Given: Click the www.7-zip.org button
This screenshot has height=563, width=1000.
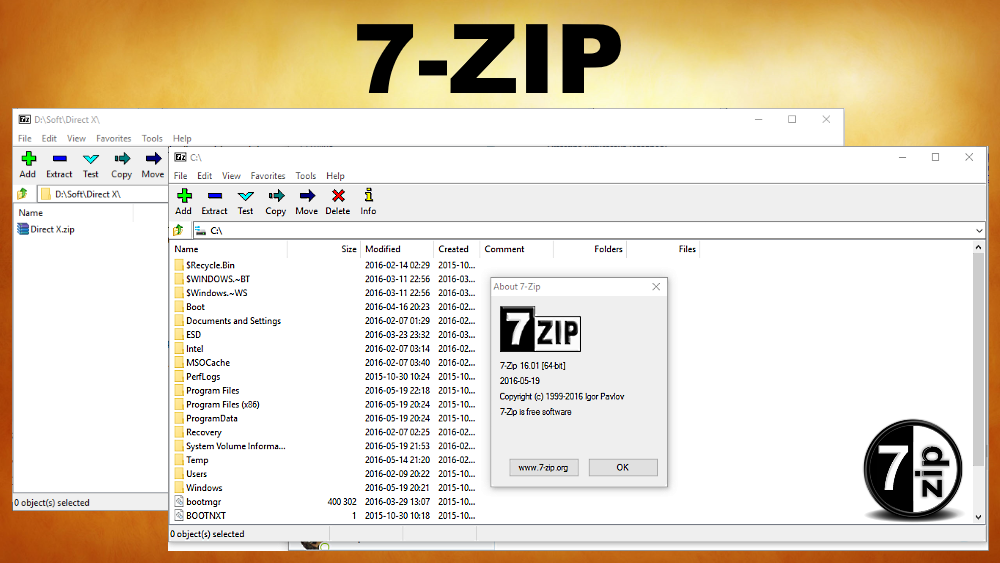Looking at the screenshot, I should (x=543, y=467).
